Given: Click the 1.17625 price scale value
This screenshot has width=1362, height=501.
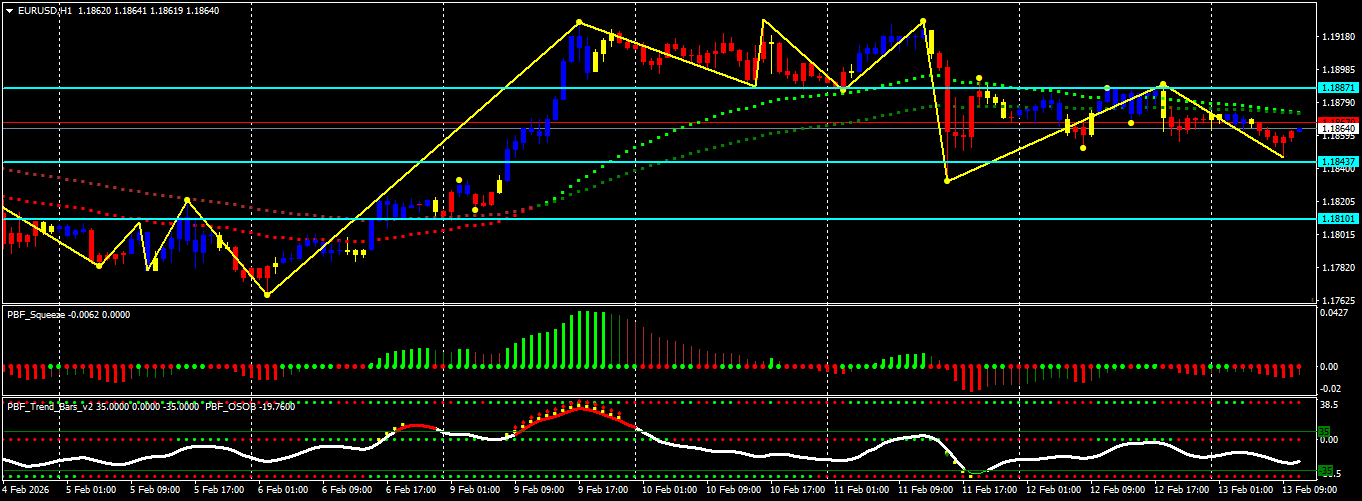Looking at the screenshot, I should coord(1338,300).
